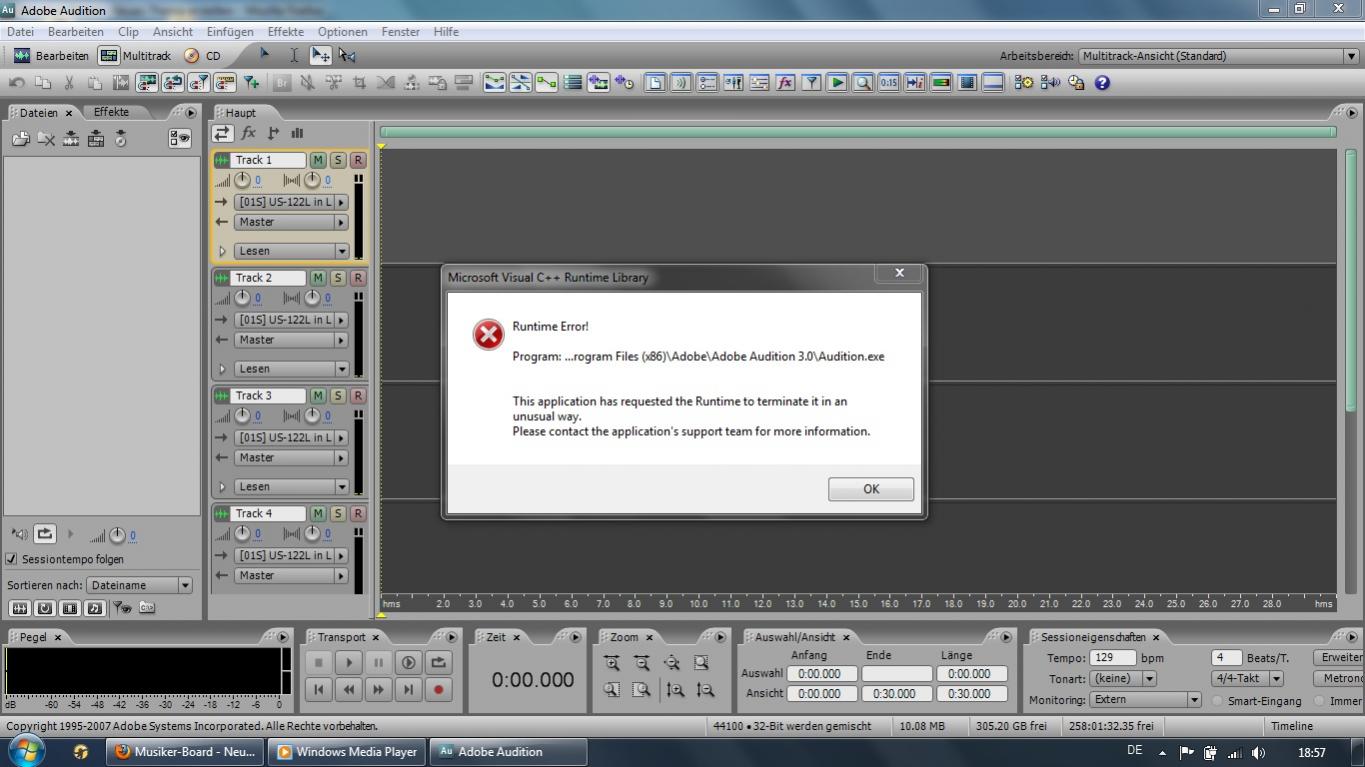The width and height of the screenshot is (1365, 767).
Task: Switch to the Effekte panel tab
Action: [x=111, y=112]
